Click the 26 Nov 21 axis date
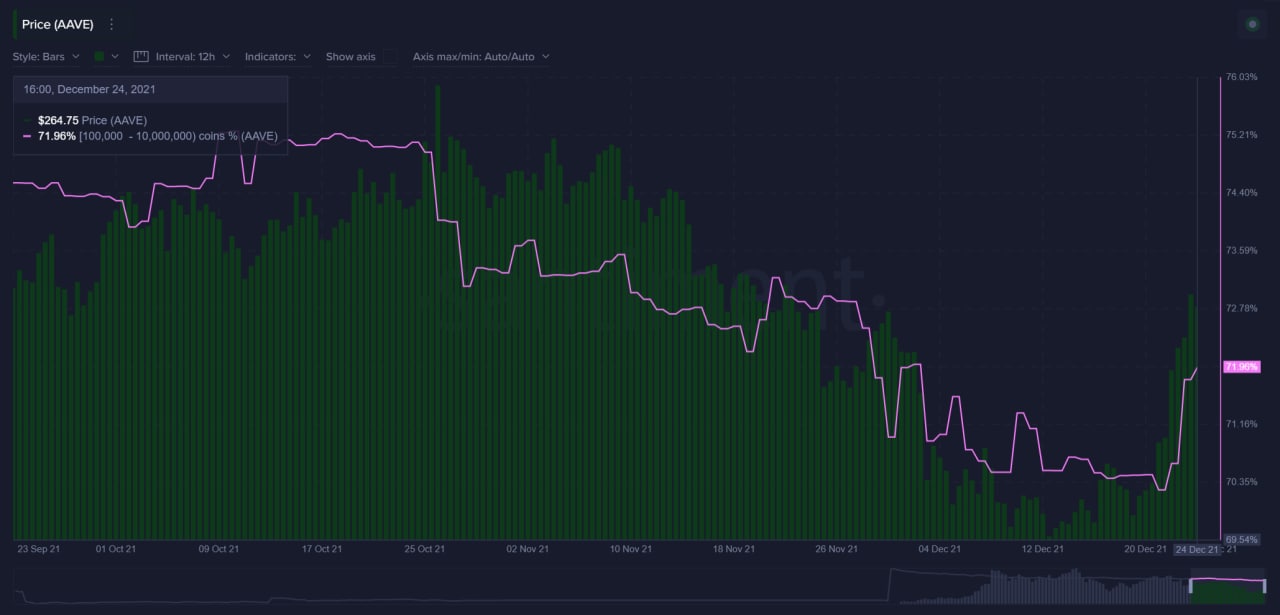This screenshot has height=615, width=1280. (837, 549)
